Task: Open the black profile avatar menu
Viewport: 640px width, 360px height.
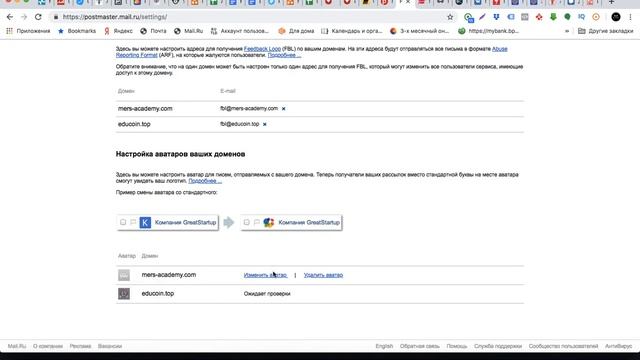Action: (x=616, y=17)
